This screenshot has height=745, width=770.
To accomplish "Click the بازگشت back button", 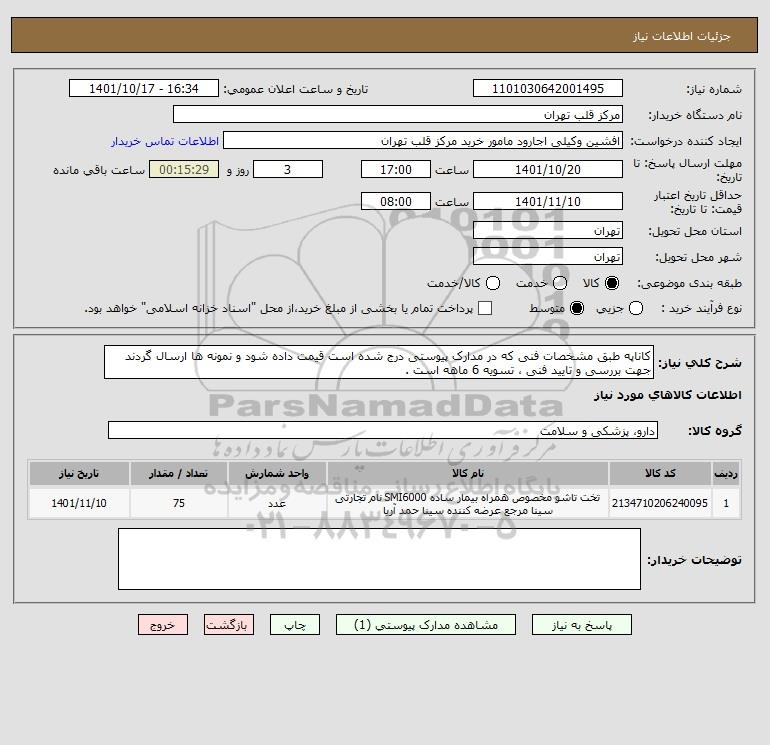I will [229, 625].
